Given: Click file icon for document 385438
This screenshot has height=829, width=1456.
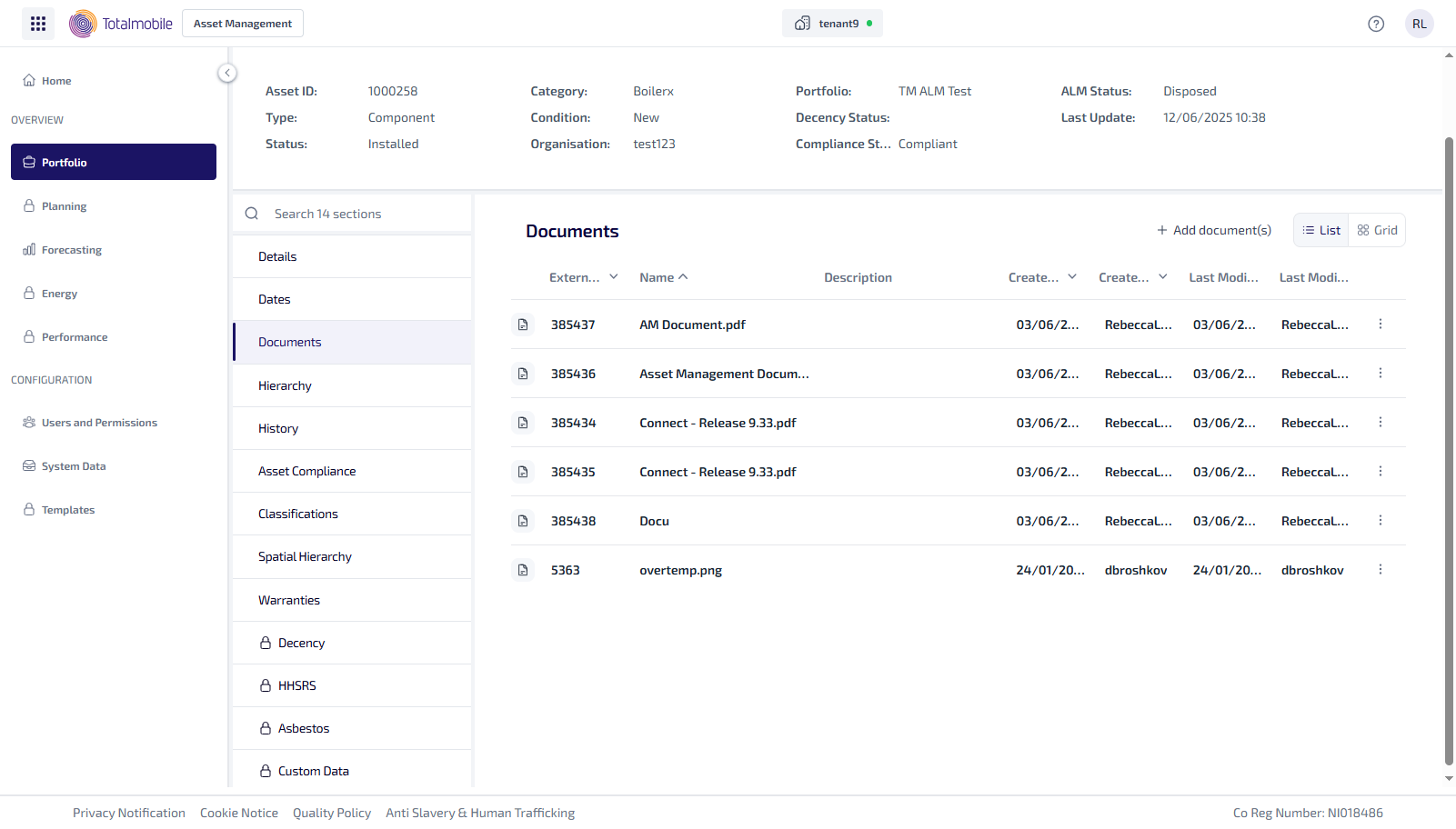Looking at the screenshot, I should click(x=523, y=521).
